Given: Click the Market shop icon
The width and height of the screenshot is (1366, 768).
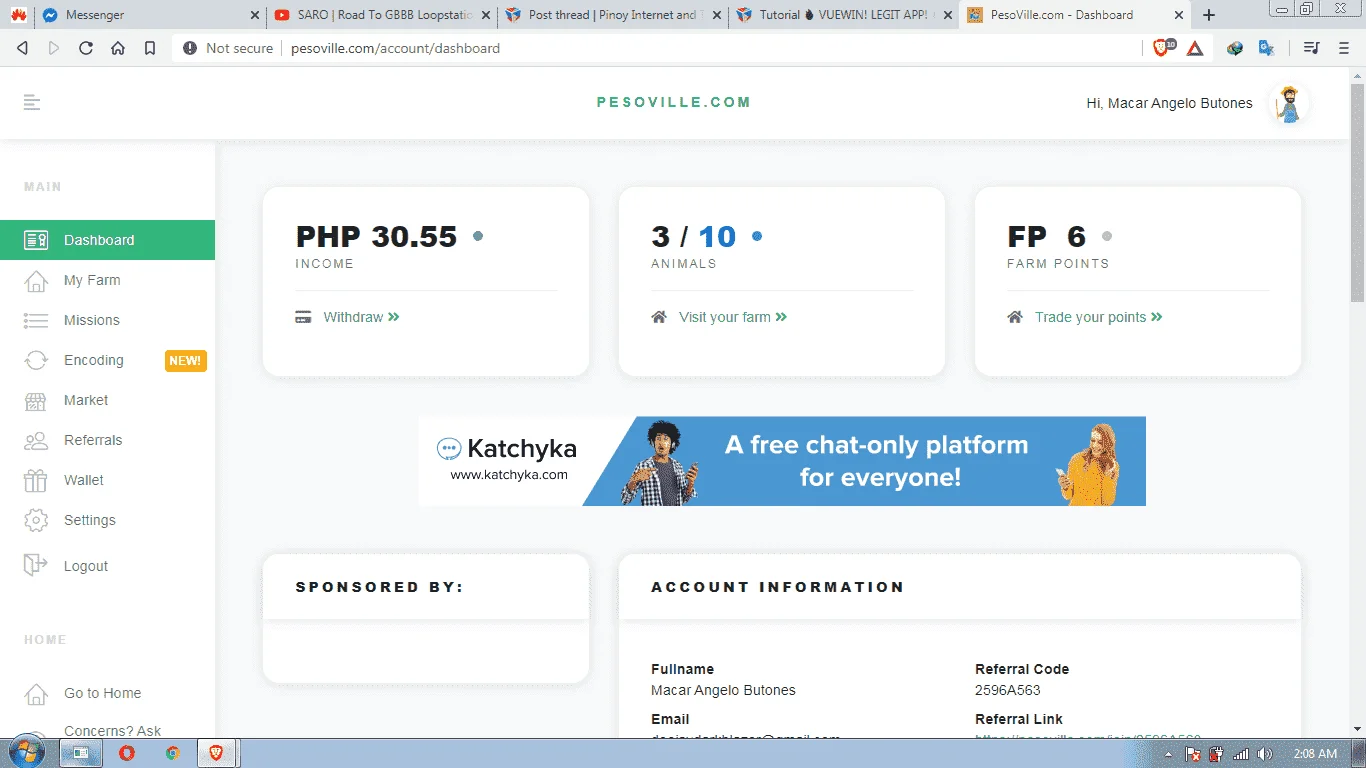Looking at the screenshot, I should click(x=36, y=401).
